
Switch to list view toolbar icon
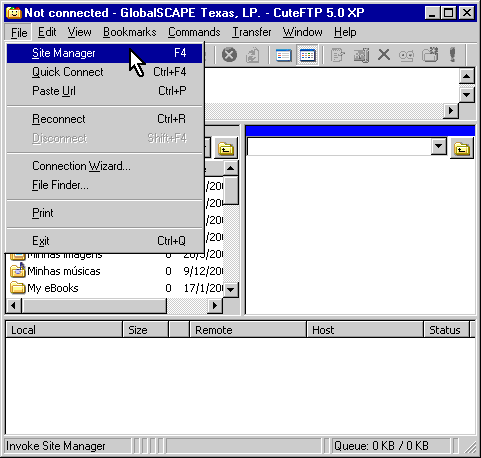[x=284, y=55]
